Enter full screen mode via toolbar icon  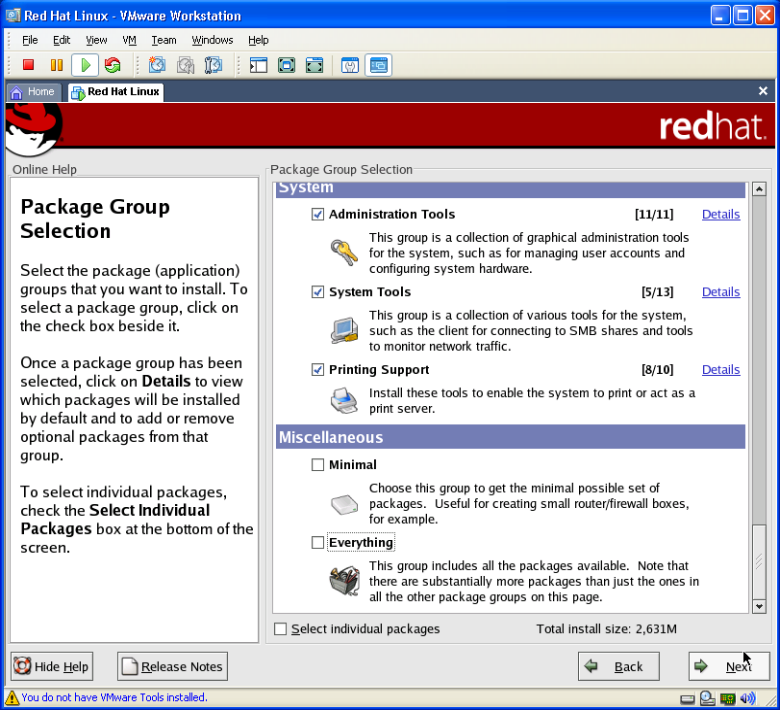tap(286, 65)
